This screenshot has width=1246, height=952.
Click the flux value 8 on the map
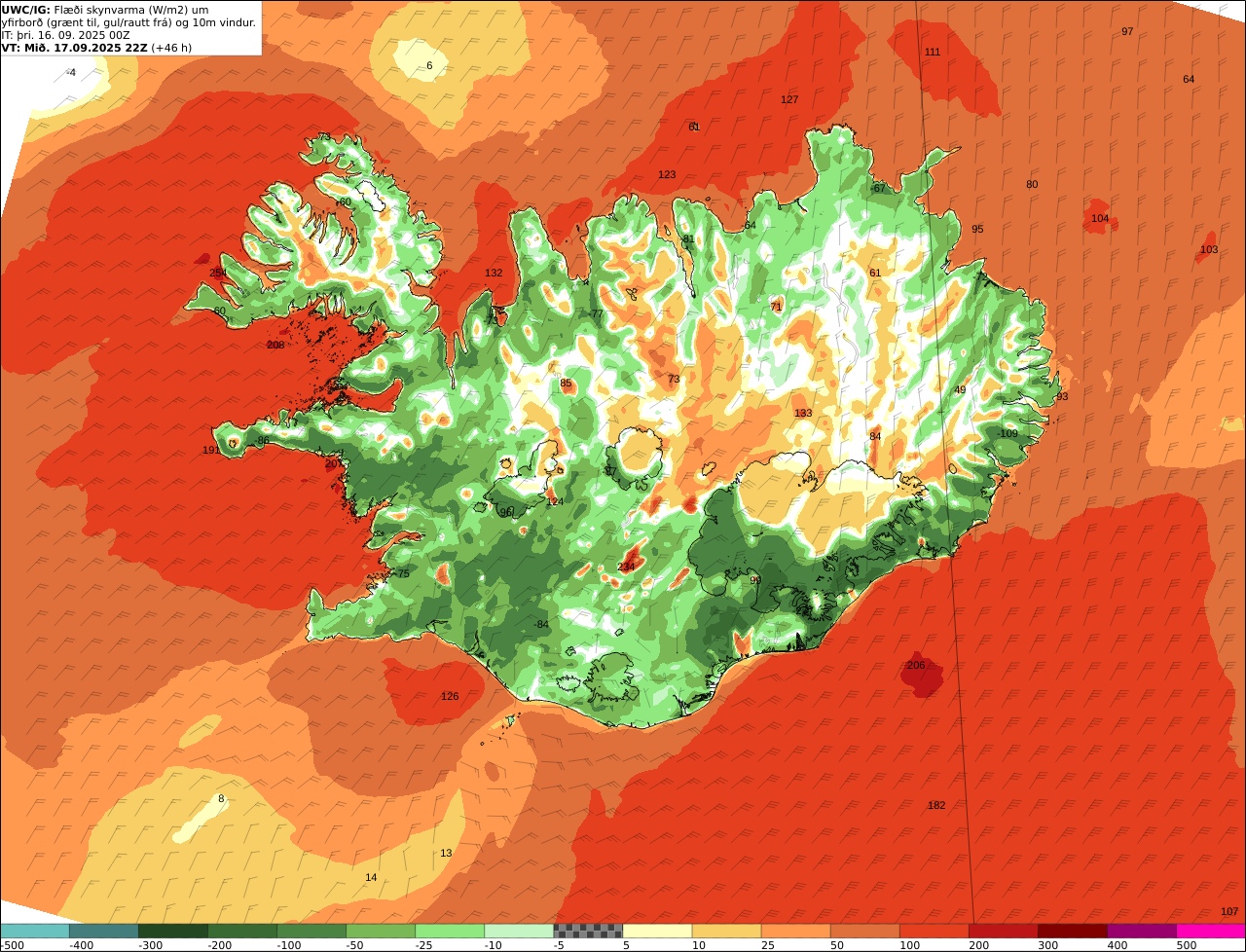tap(221, 798)
